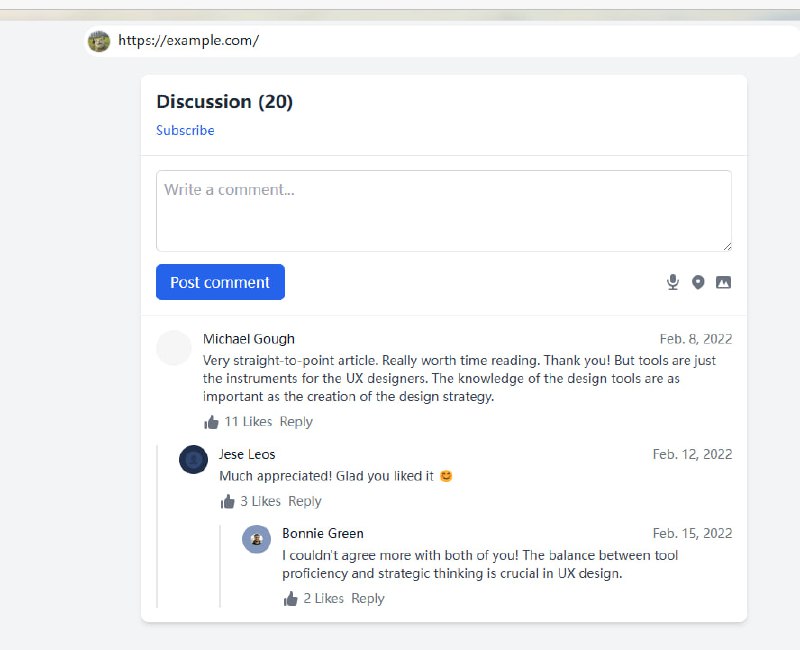This screenshot has width=800, height=650.
Task: Like Michael Gough's comment with thumbs-up
Action: pos(211,422)
